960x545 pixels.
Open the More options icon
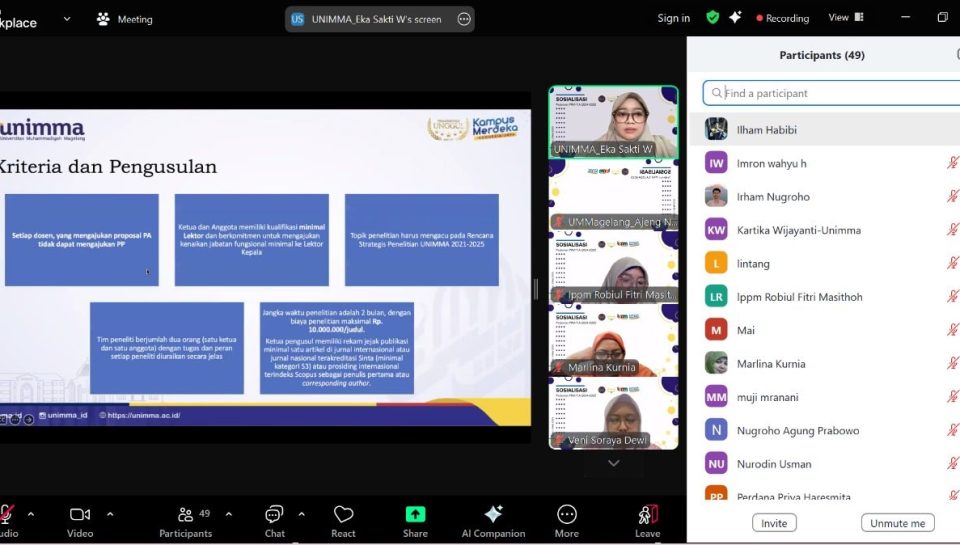click(x=567, y=515)
